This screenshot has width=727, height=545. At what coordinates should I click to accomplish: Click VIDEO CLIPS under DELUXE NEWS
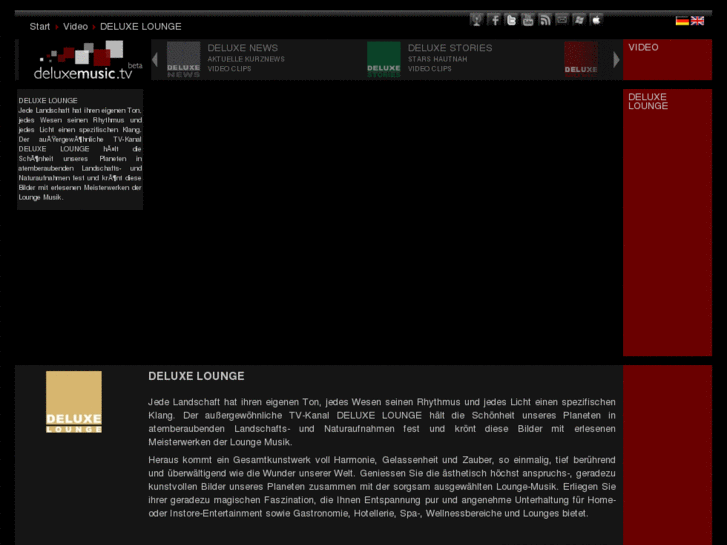pyautogui.click(x=229, y=69)
